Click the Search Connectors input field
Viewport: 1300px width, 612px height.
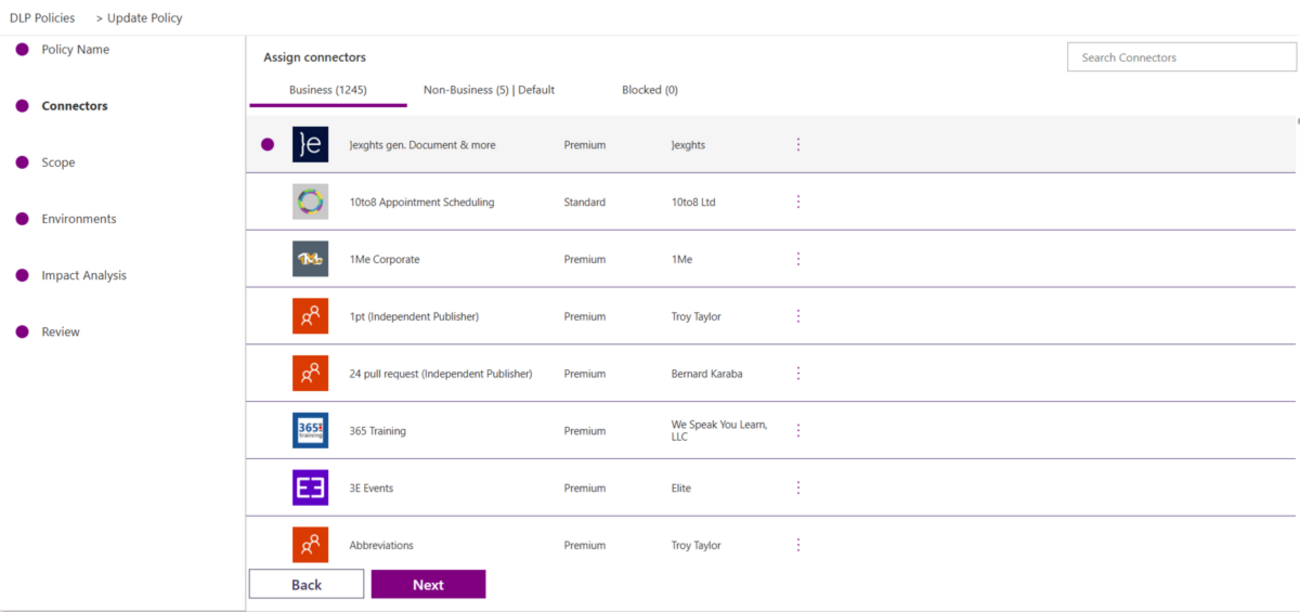point(1181,57)
